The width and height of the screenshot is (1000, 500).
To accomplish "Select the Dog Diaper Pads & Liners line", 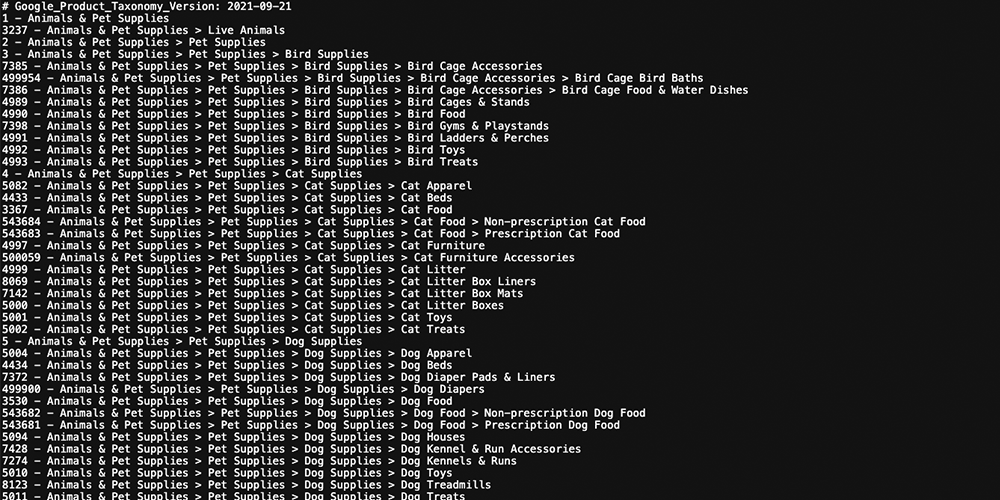I will tap(278, 378).
